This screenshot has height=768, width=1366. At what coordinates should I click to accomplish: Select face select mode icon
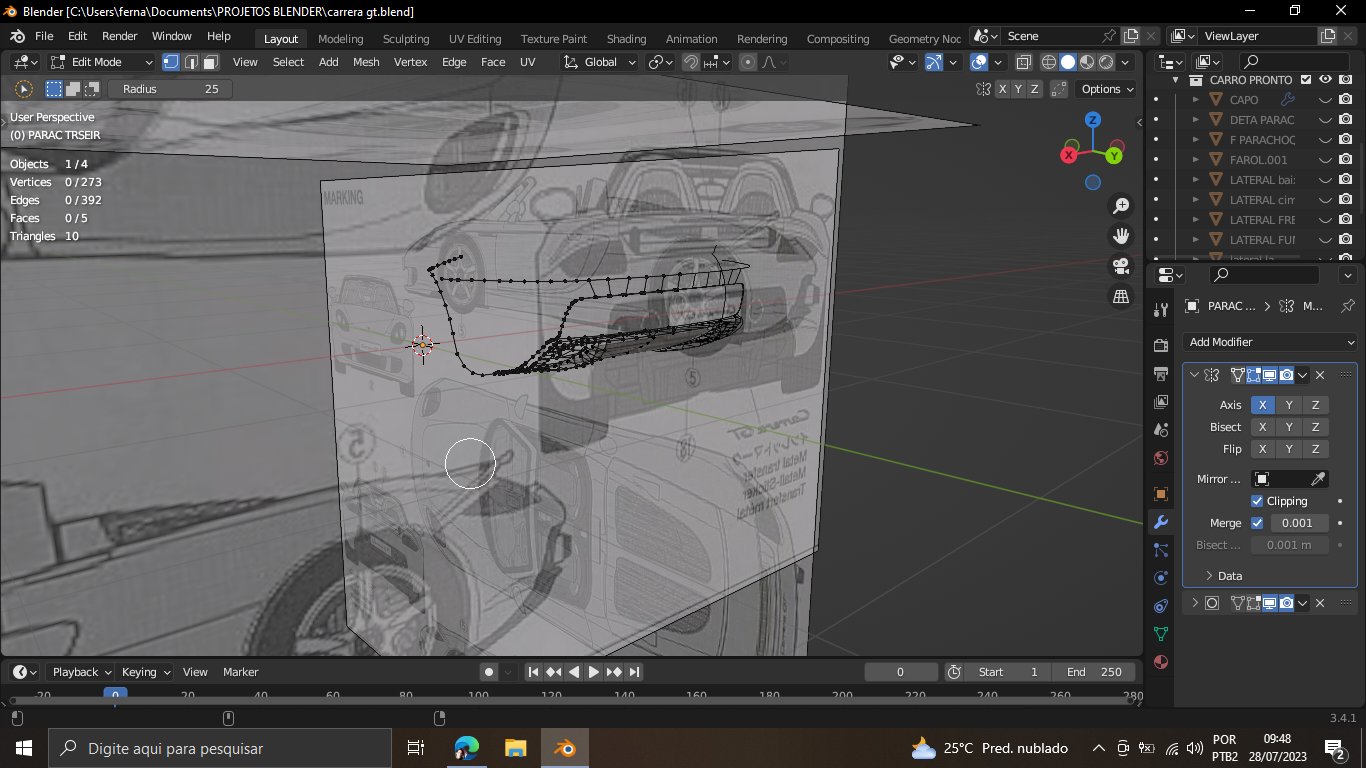coord(211,62)
